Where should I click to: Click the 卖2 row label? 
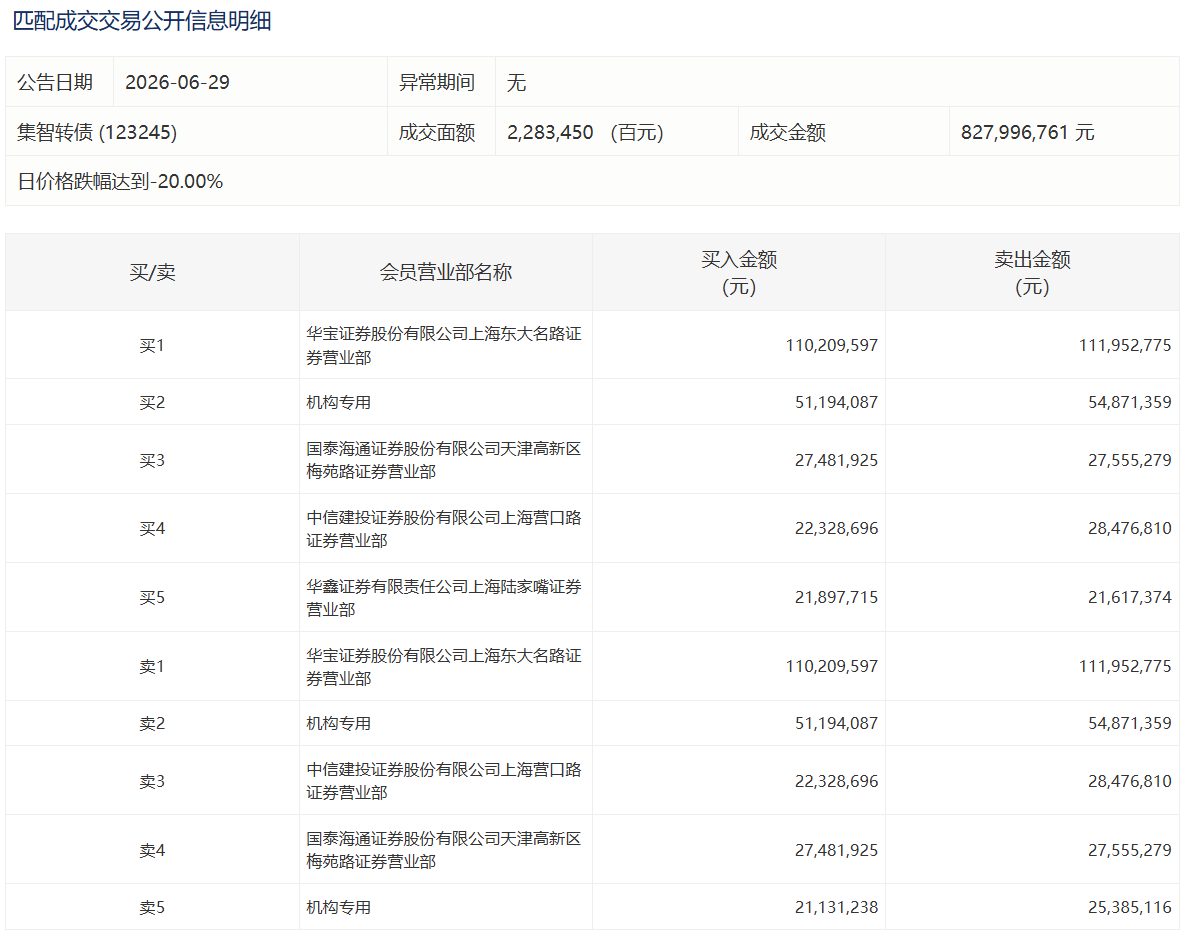coord(152,723)
